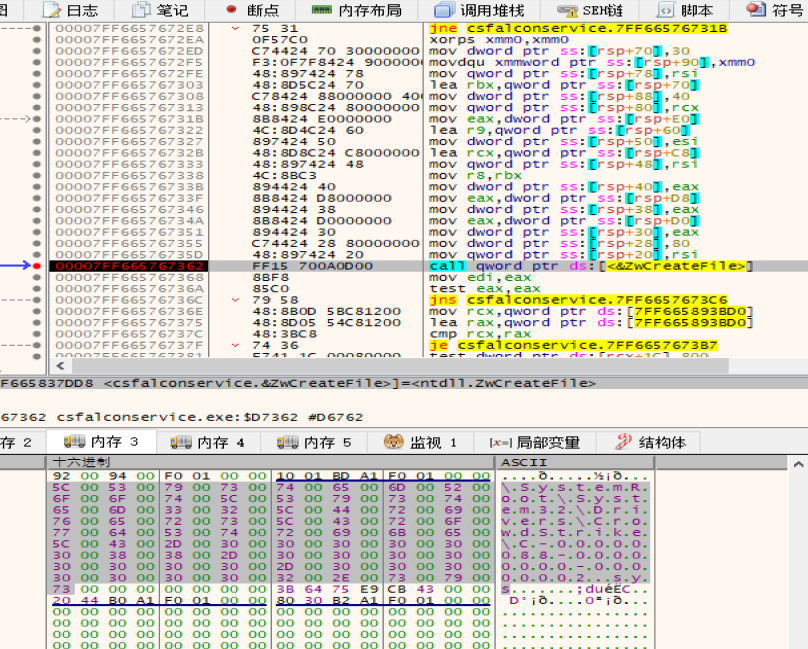Select hex byte E9 in the dump
The image size is (808, 649).
point(369,589)
